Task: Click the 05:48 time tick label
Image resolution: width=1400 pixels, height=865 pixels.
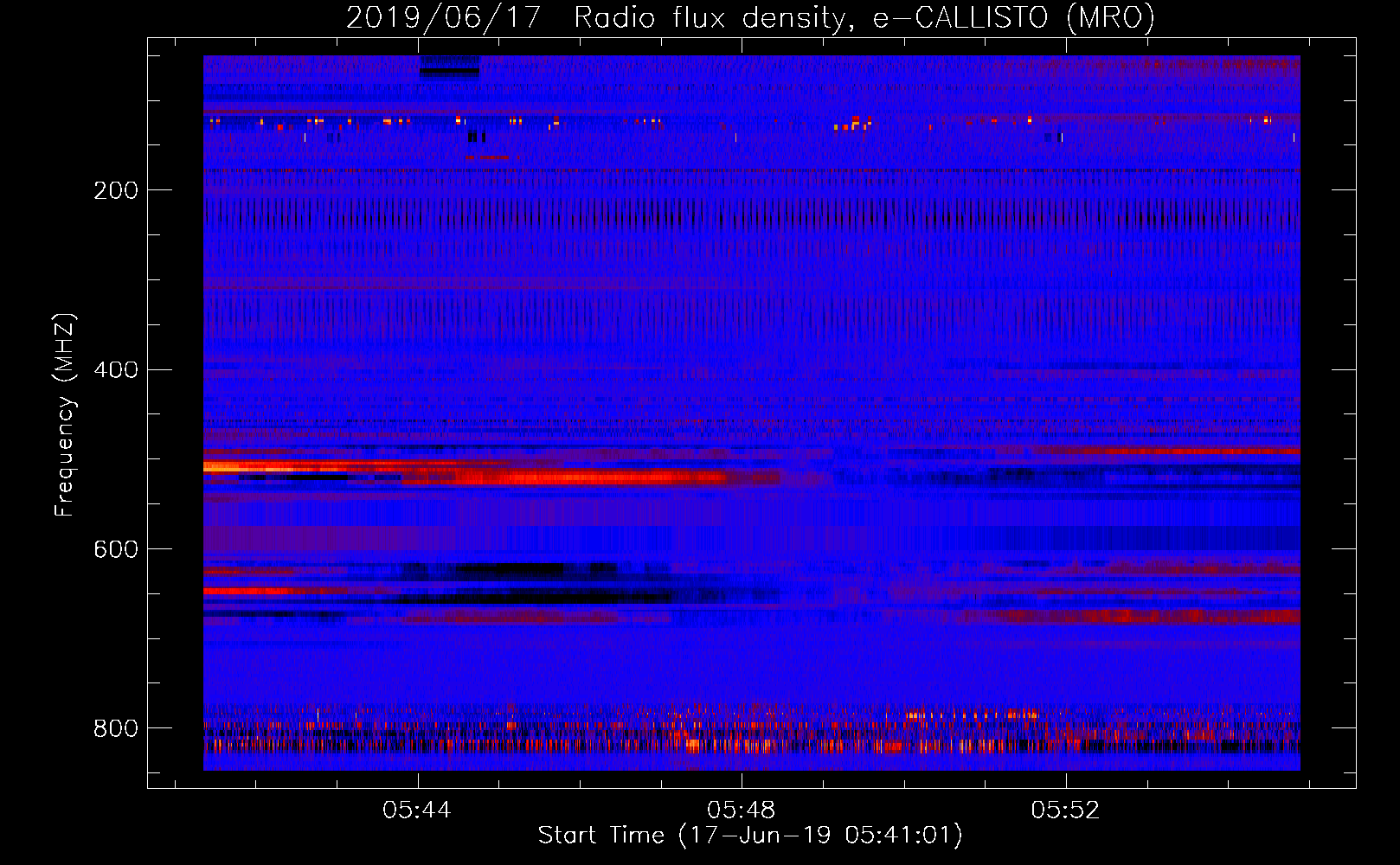Action: 742,810
